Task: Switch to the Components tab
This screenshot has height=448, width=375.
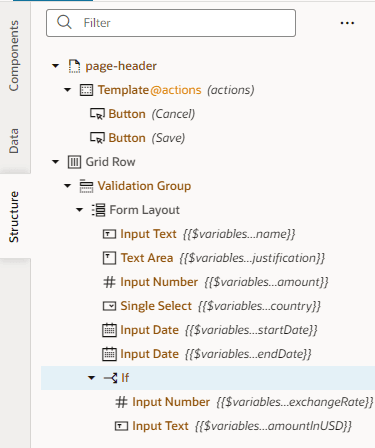Action: pos(14,56)
